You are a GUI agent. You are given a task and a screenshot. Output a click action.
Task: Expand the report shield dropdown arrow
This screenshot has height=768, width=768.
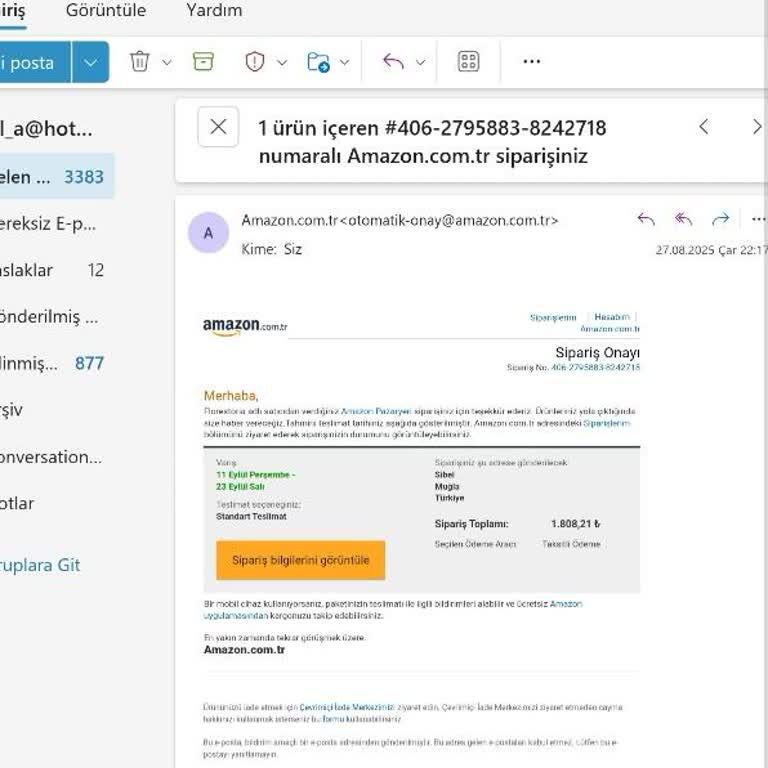[282, 63]
